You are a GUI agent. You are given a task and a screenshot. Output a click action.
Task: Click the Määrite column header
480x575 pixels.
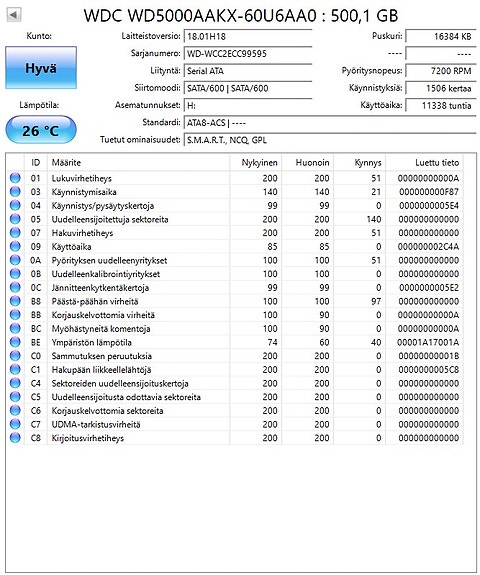click(138, 162)
